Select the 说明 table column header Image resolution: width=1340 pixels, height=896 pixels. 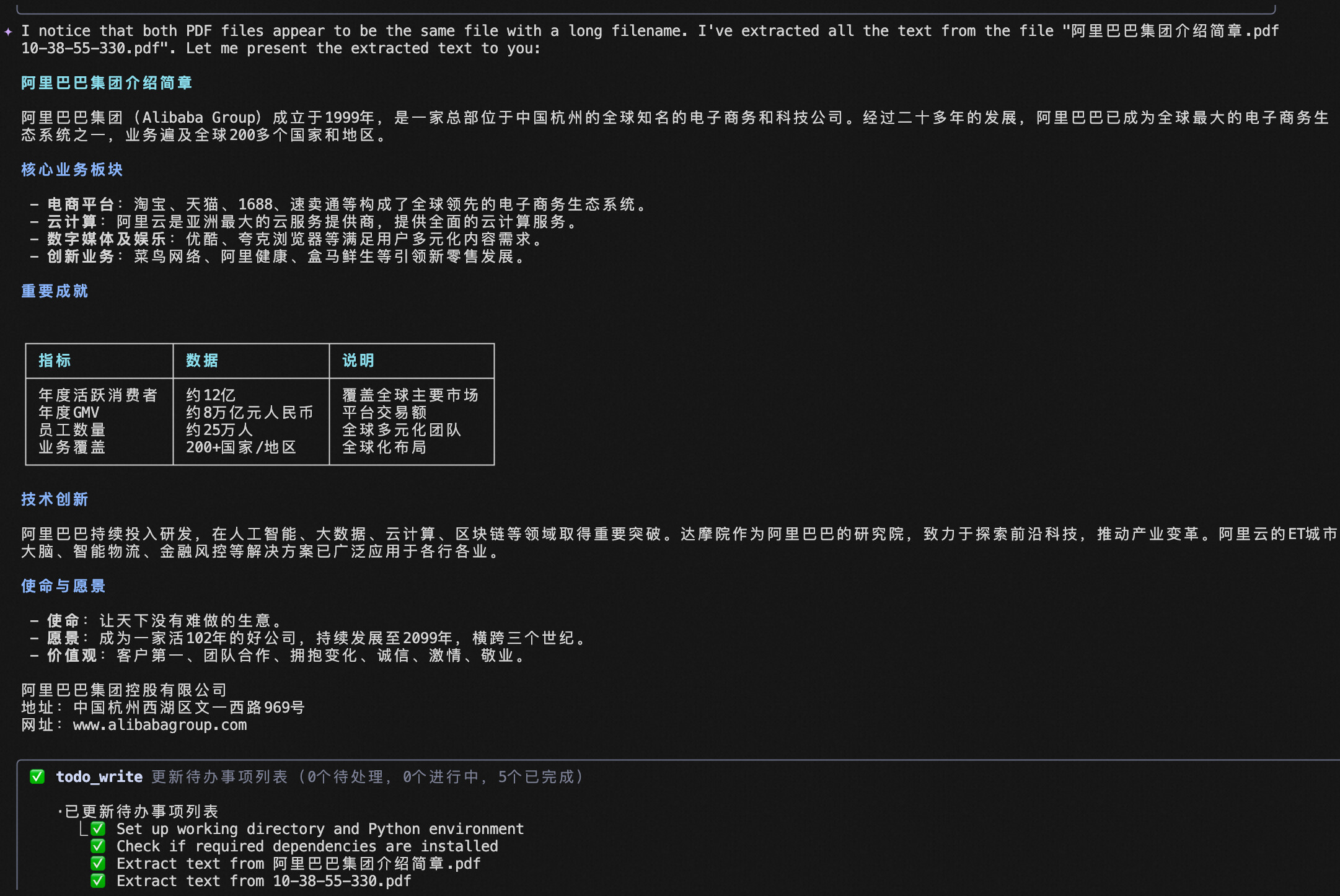[x=358, y=360]
